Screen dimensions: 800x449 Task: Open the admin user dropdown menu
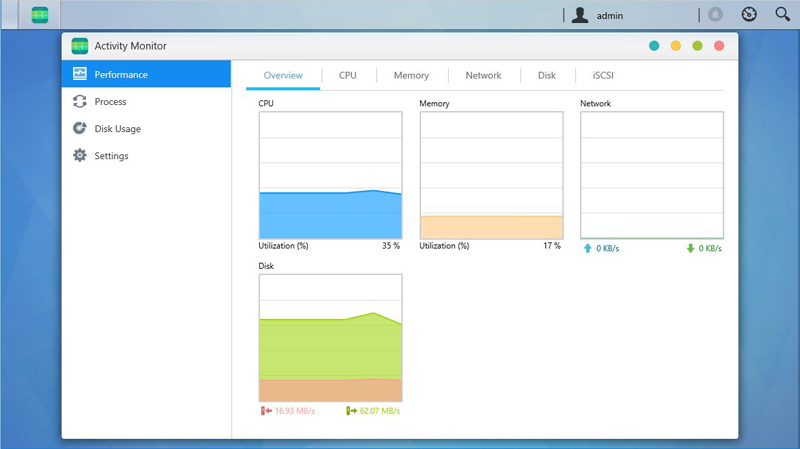tap(609, 16)
